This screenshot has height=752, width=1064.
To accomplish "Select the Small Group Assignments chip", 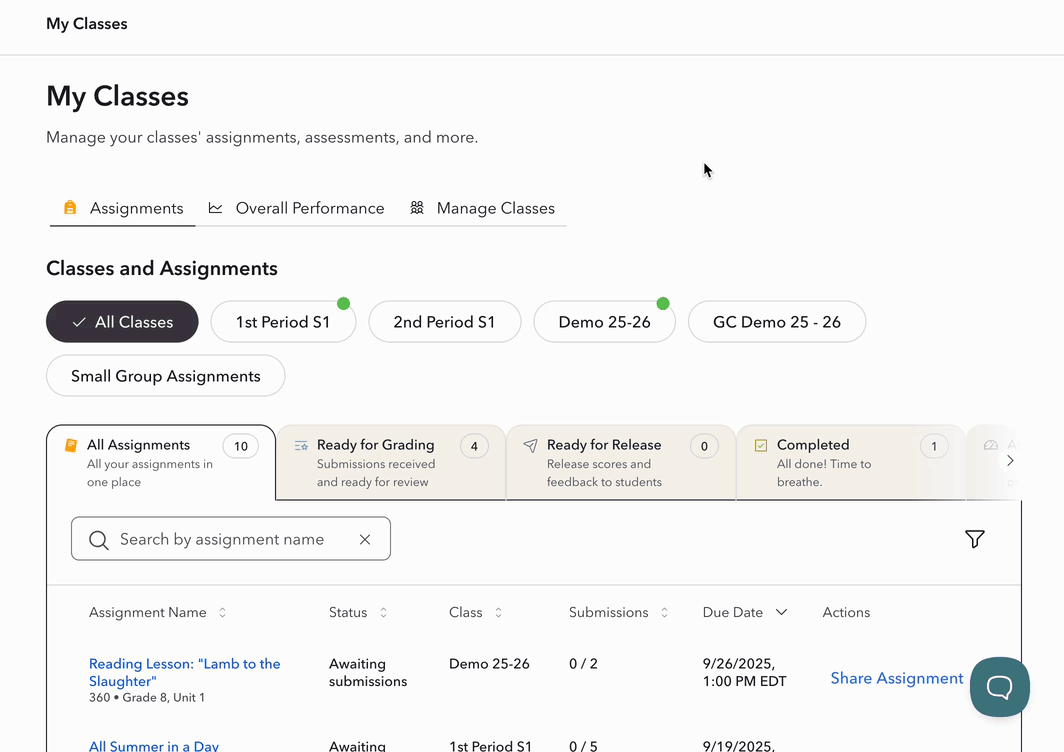I will (166, 376).
